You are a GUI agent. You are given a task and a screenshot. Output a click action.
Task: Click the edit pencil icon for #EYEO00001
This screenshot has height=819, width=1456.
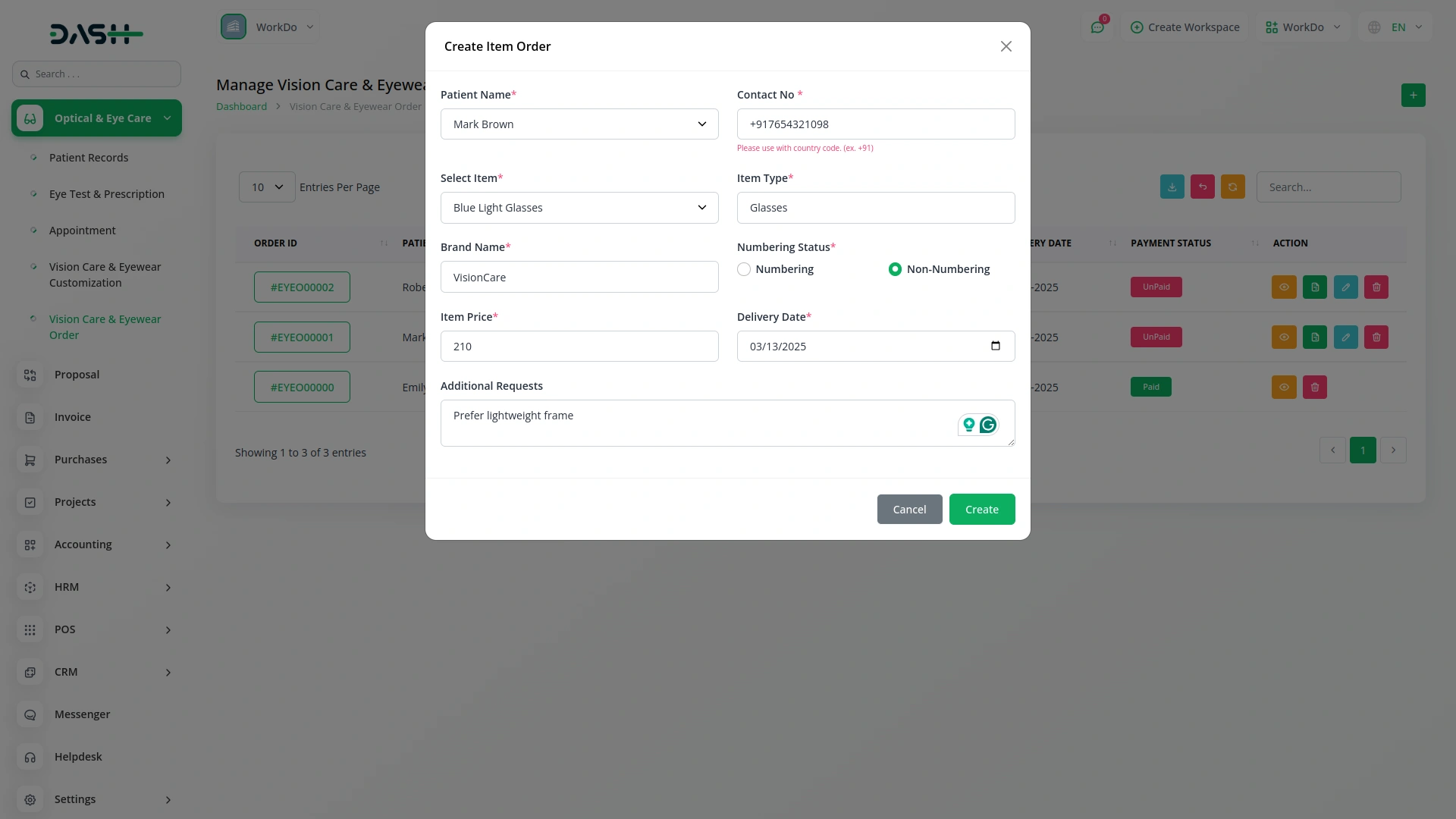pos(1345,337)
